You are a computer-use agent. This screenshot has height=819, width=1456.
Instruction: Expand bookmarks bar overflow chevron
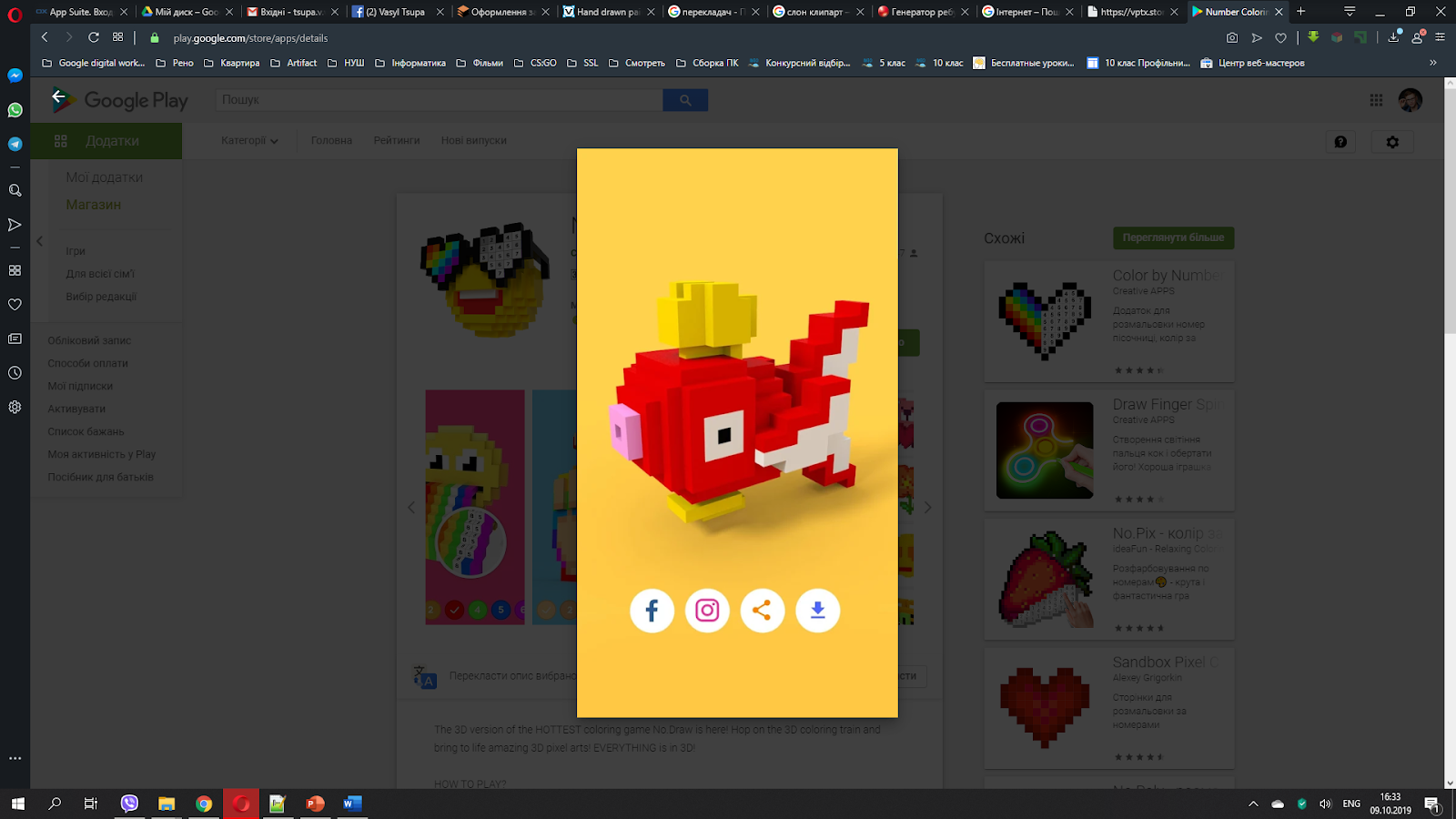click(x=1433, y=63)
